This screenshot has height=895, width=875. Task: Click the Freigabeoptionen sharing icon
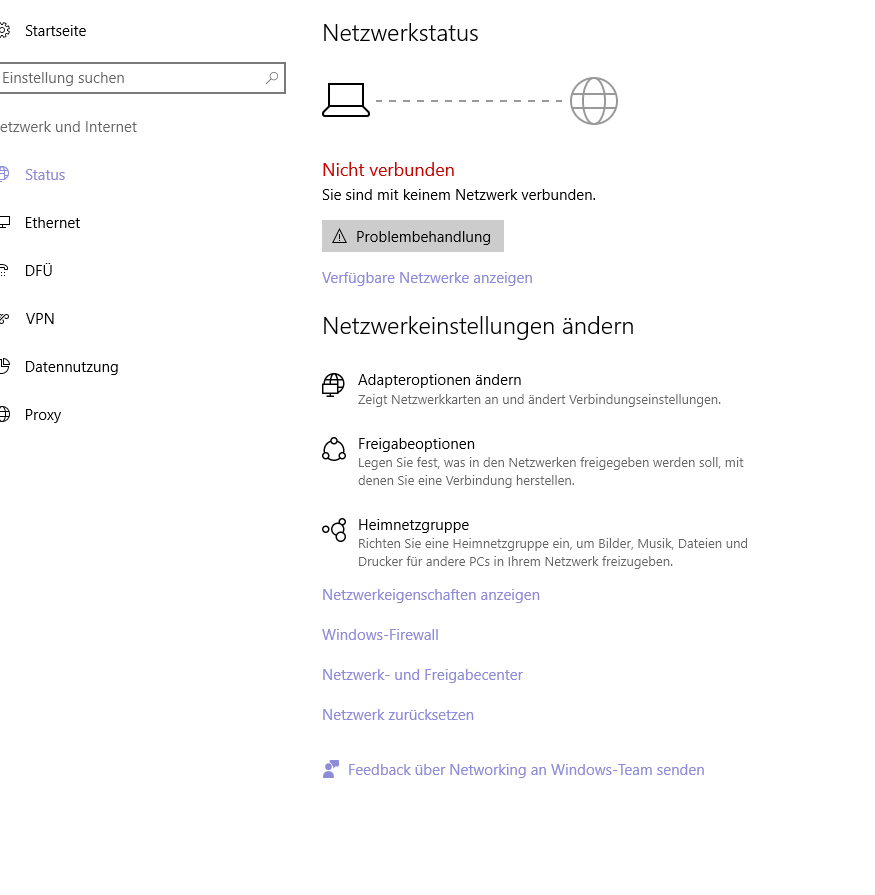tap(334, 449)
